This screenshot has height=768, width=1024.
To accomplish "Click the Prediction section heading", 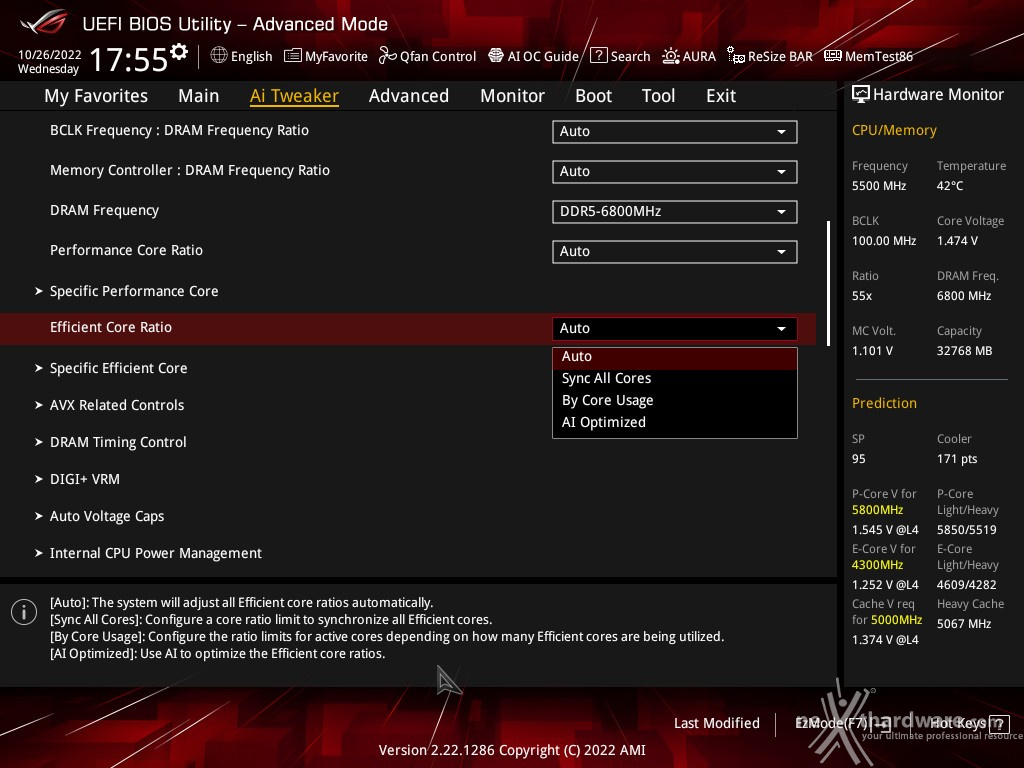I will pyautogui.click(x=884, y=404).
